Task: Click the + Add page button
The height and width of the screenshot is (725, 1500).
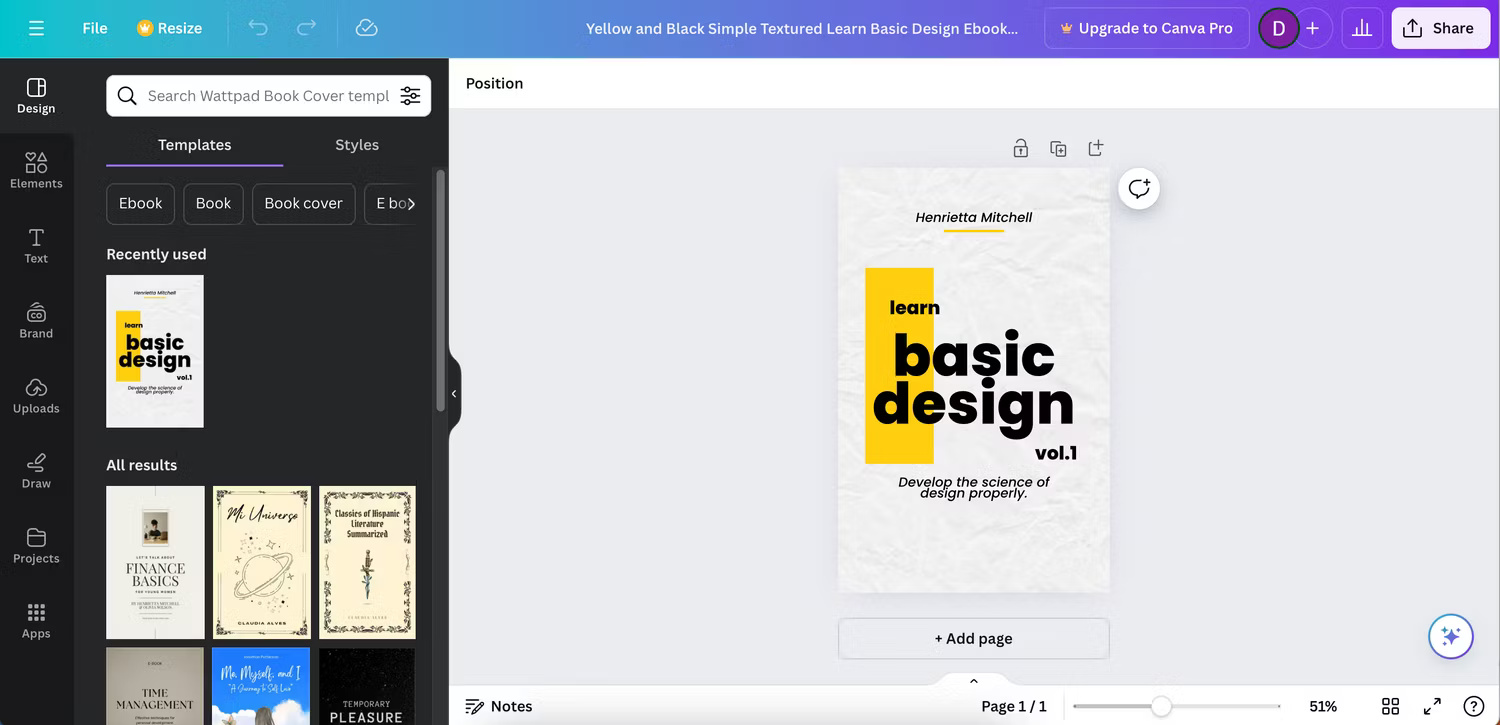Action: (x=973, y=638)
